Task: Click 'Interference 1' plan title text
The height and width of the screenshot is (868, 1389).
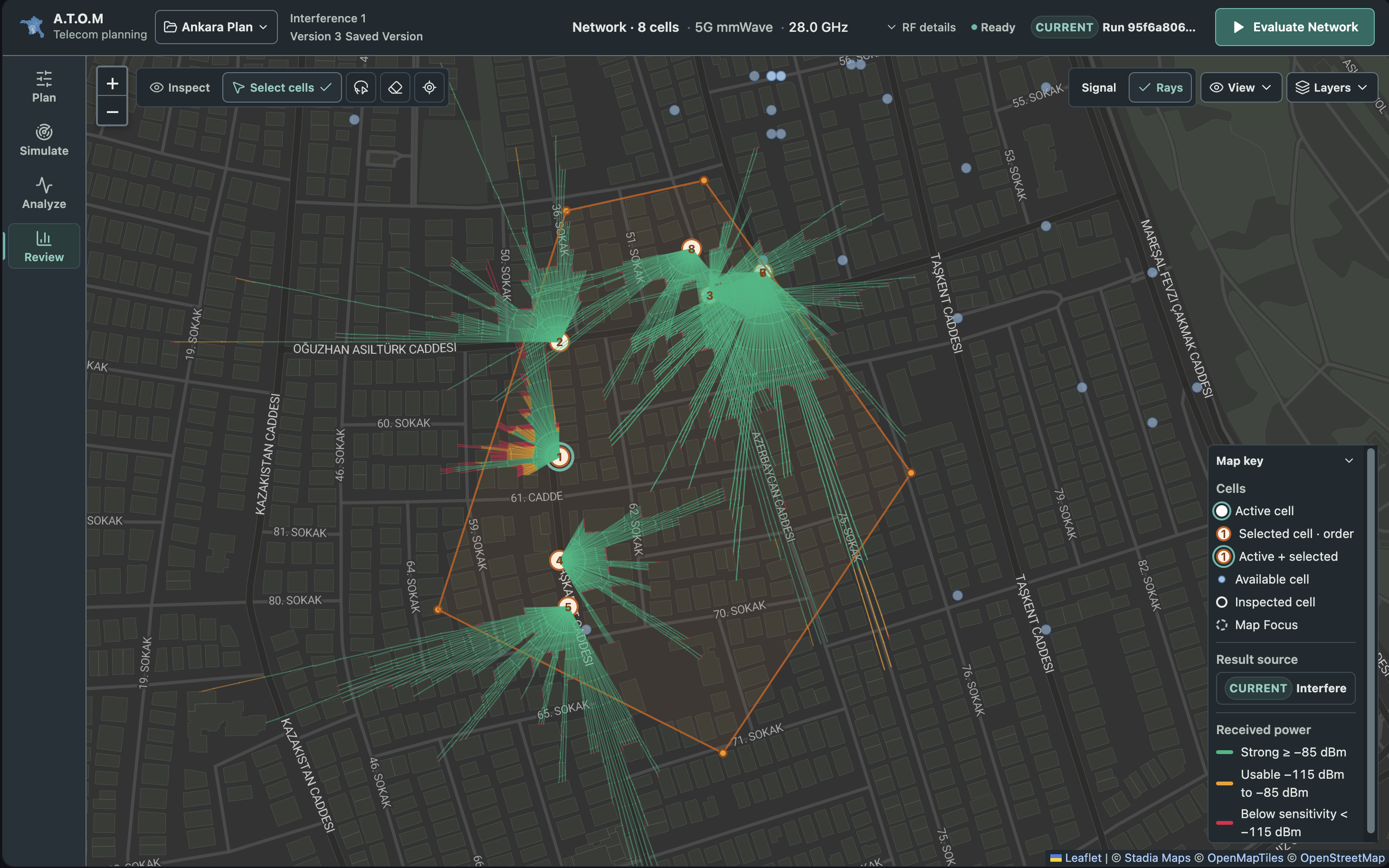Action: coord(327,19)
